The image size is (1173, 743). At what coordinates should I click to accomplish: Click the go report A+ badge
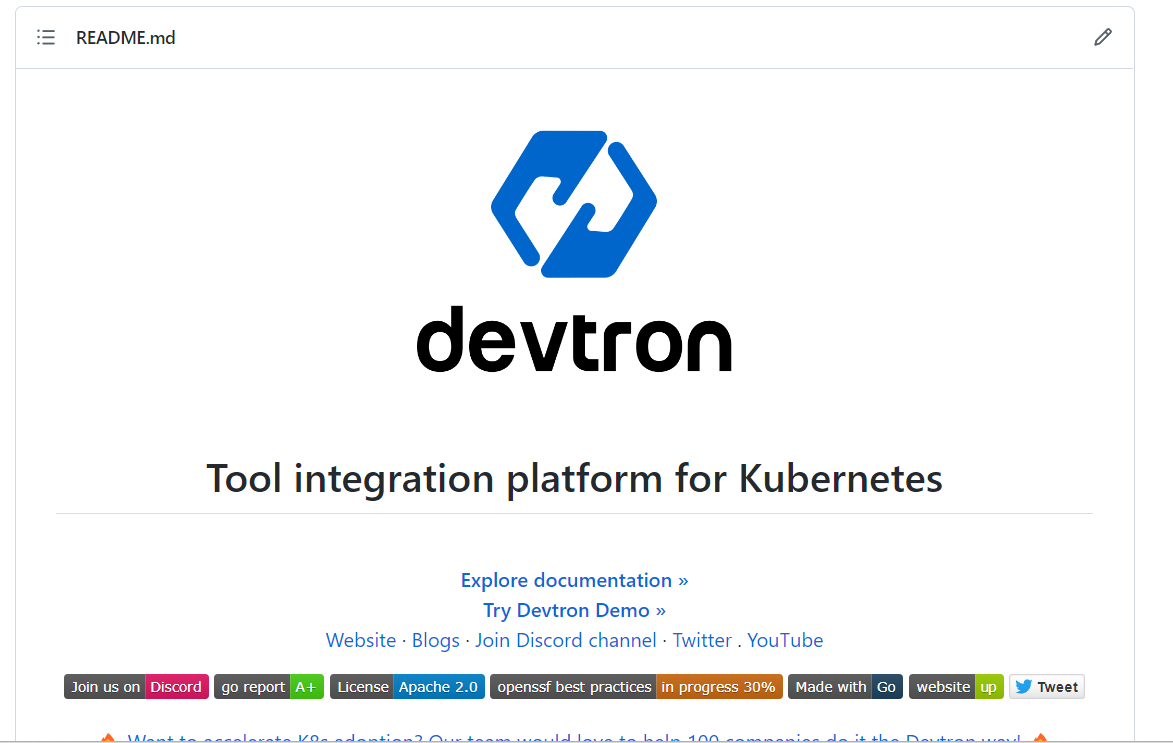(269, 687)
